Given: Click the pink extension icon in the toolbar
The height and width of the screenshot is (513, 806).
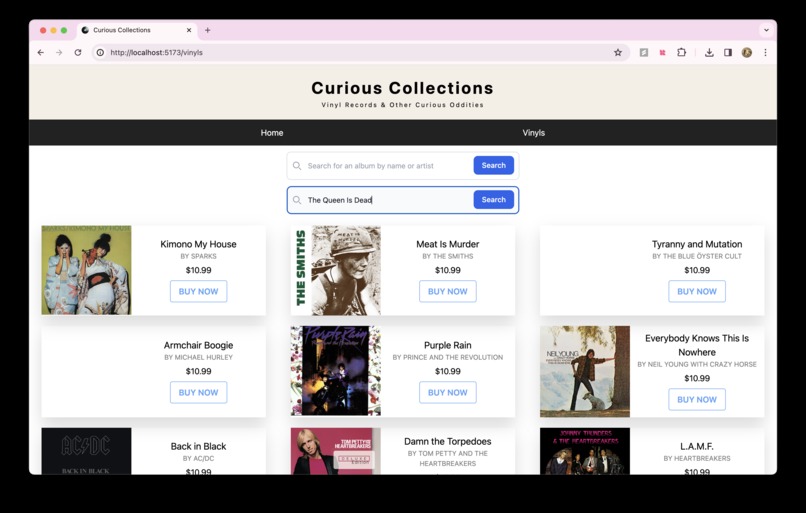Looking at the screenshot, I should [663, 52].
